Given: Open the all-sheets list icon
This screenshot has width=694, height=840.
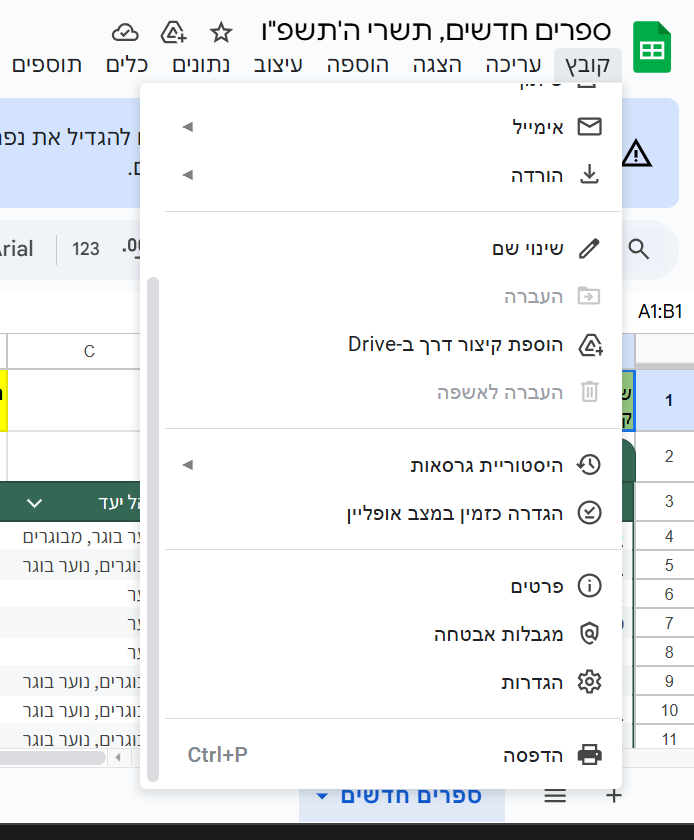Looking at the screenshot, I should pyautogui.click(x=555, y=796).
